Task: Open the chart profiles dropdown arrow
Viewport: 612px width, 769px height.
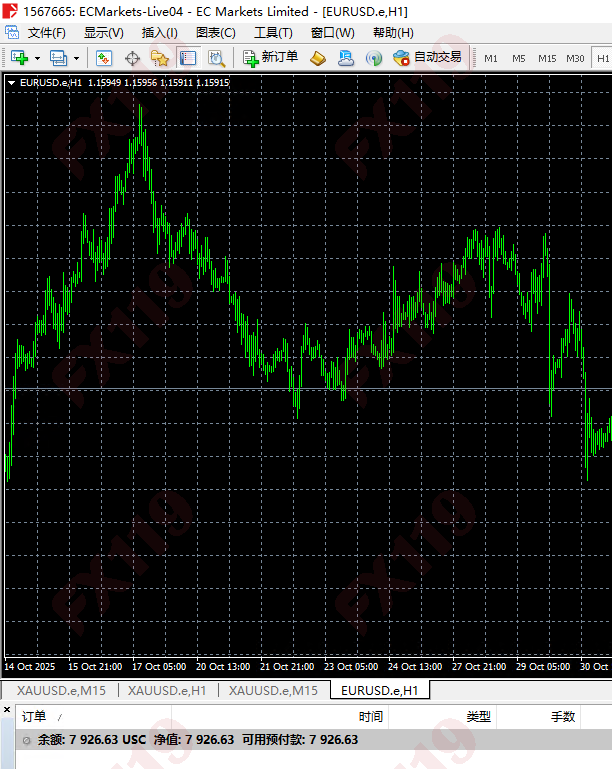Action: 76,58
